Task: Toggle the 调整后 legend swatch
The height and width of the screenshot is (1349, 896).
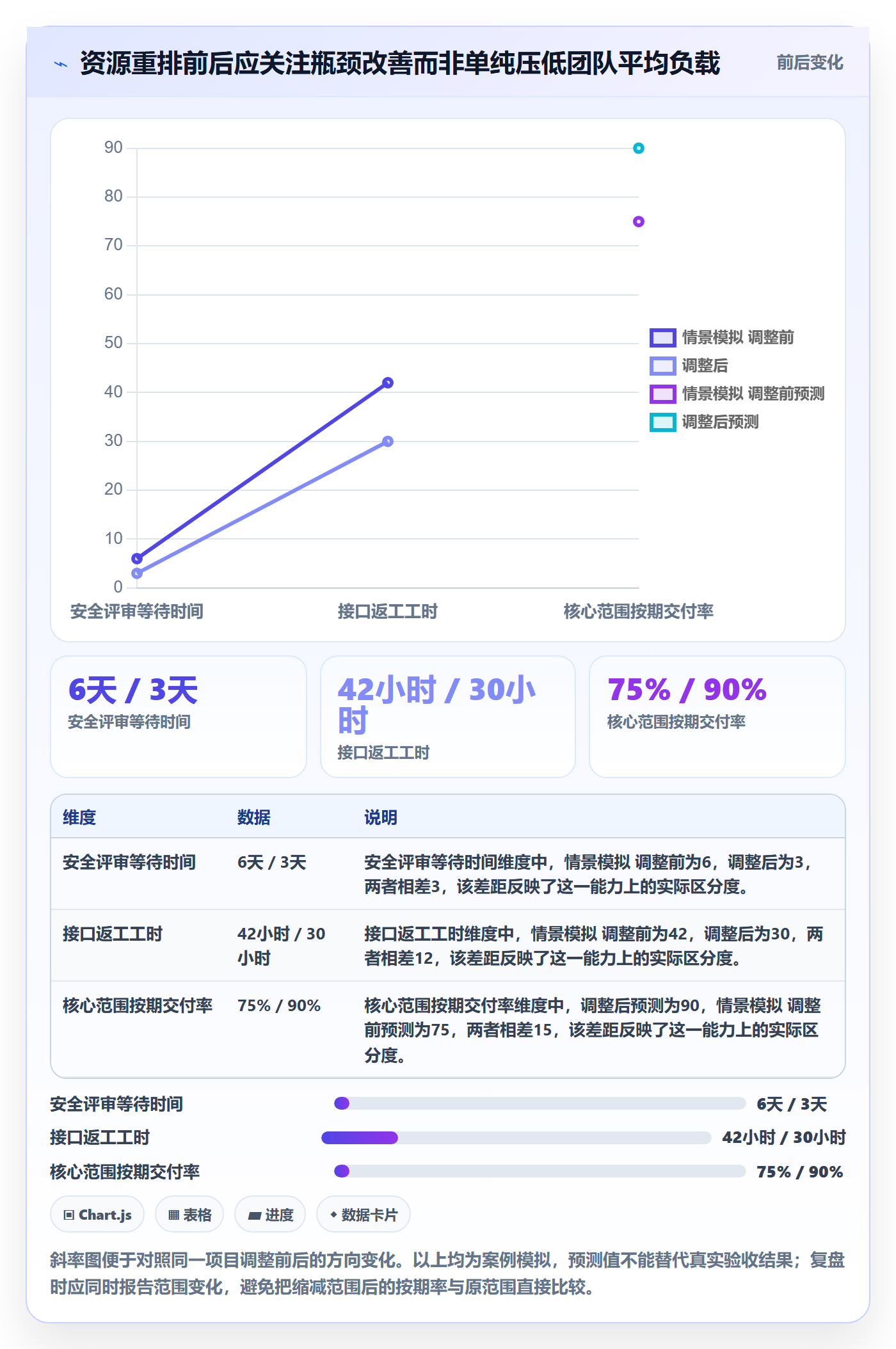Action: pyautogui.click(x=662, y=365)
